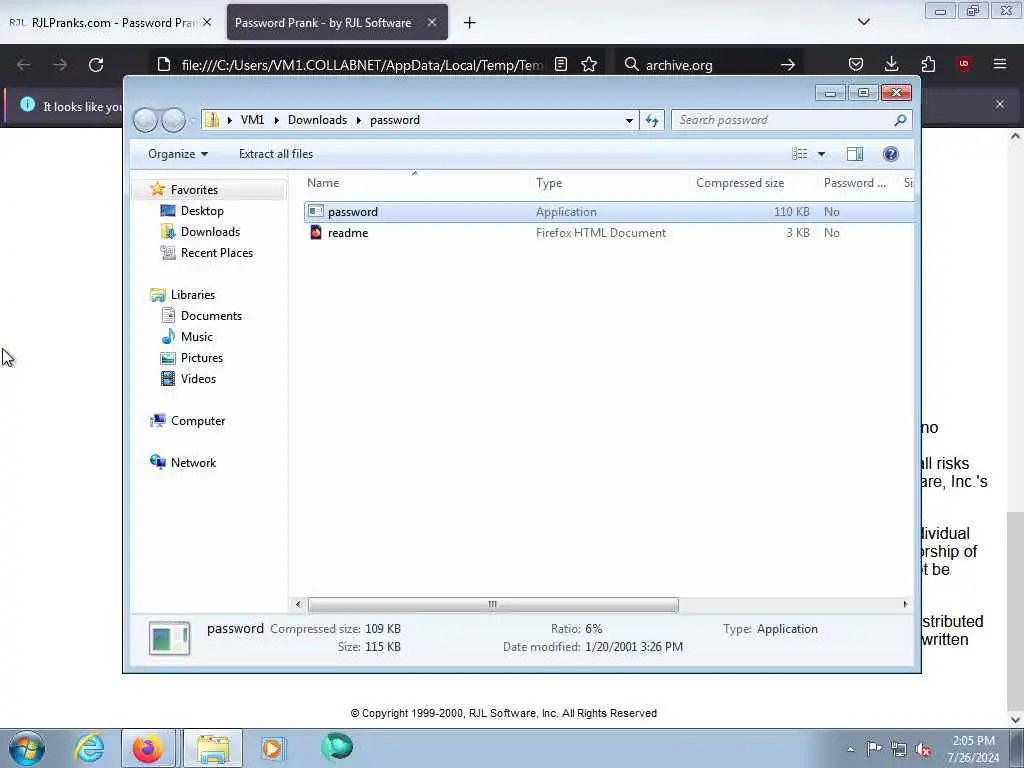Reload the page in Firefox
The width and height of the screenshot is (1024, 768).
tap(96, 65)
